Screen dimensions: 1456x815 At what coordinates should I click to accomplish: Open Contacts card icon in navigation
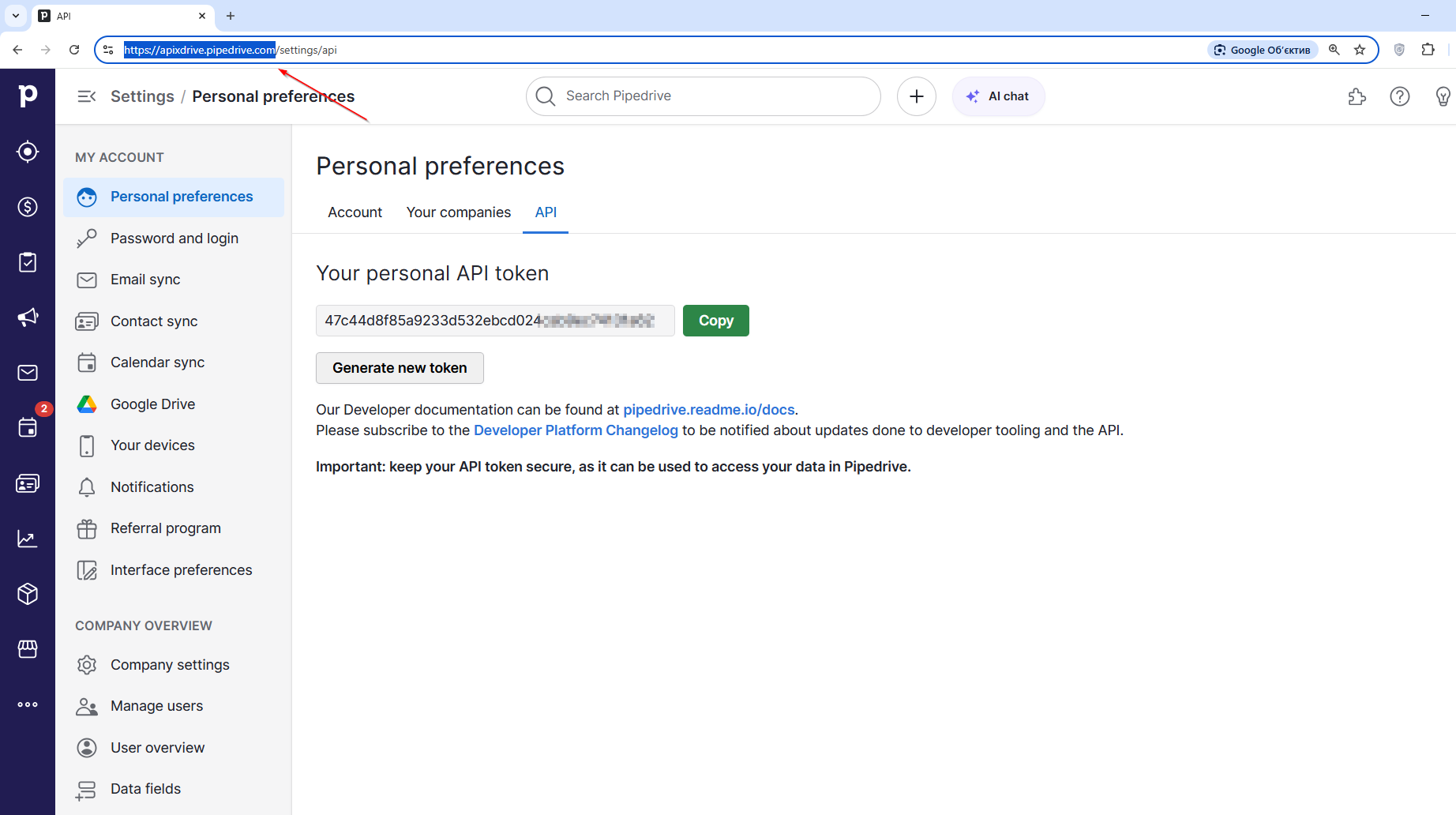coord(28,483)
